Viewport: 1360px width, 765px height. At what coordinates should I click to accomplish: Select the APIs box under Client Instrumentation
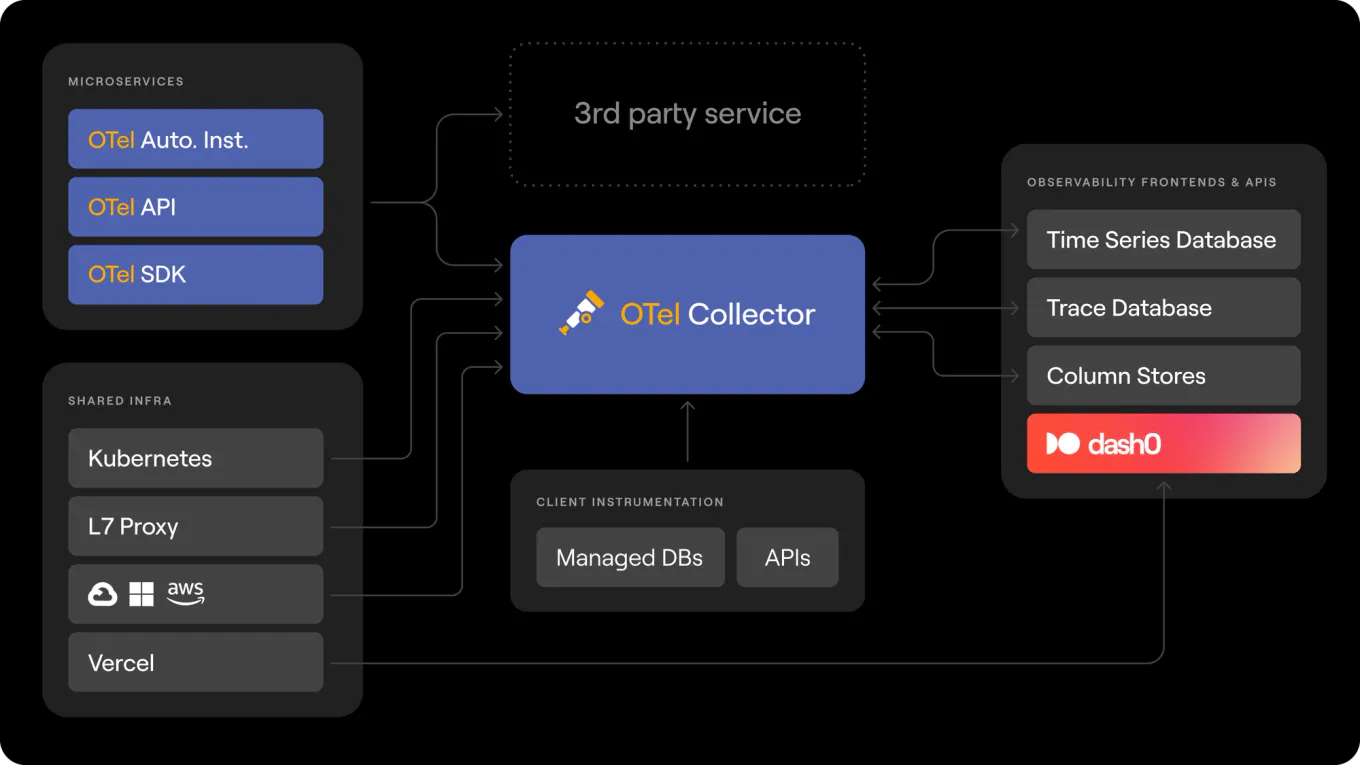[787, 557]
